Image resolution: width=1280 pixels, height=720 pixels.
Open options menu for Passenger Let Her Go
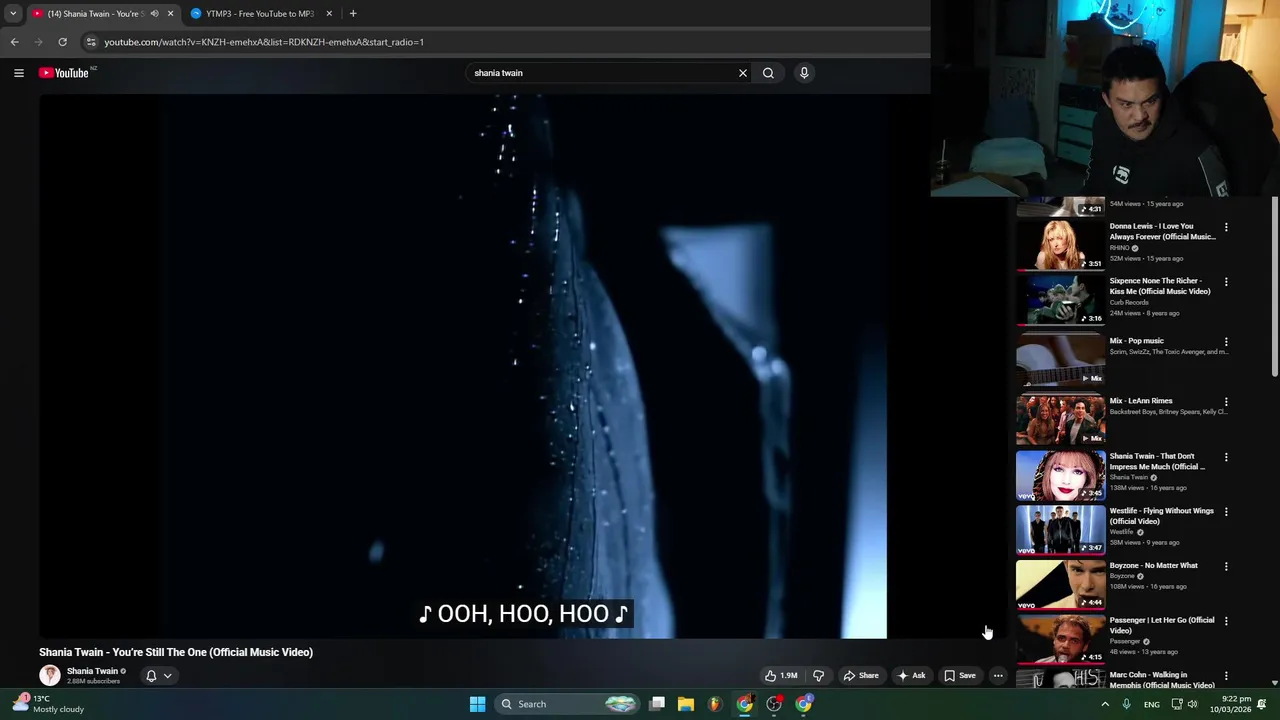coord(1226,621)
